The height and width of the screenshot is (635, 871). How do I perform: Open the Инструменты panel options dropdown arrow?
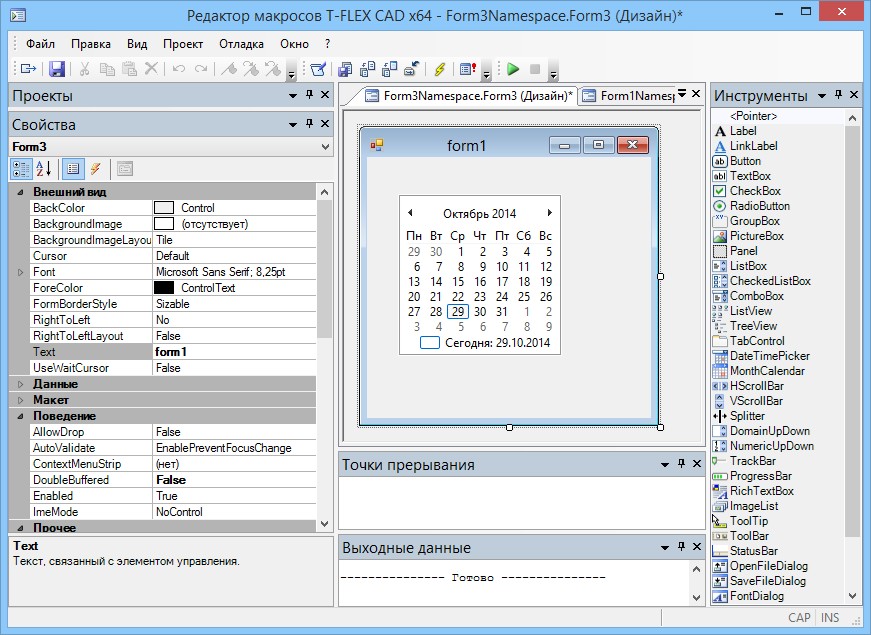[822, 96]
